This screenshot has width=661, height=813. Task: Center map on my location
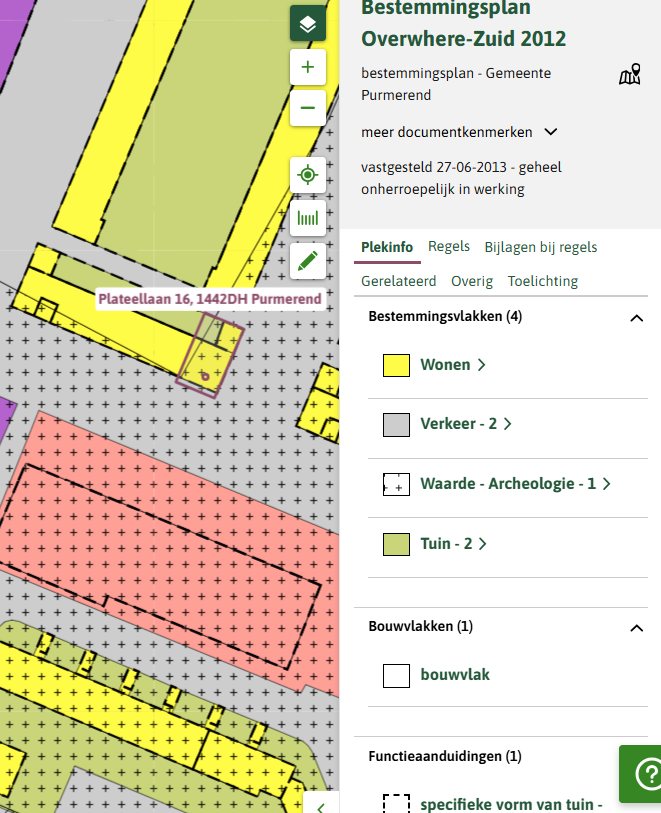(x=308, y=175)
